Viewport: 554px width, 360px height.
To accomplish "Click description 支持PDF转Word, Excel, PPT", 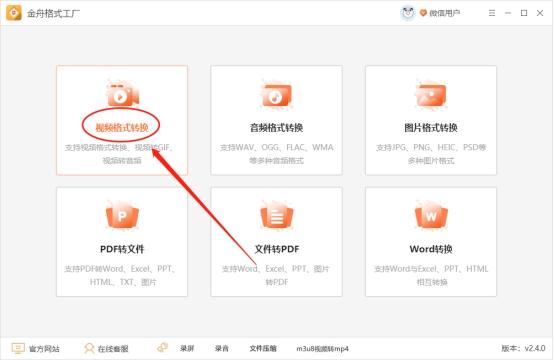I will [x=120, y=275].
